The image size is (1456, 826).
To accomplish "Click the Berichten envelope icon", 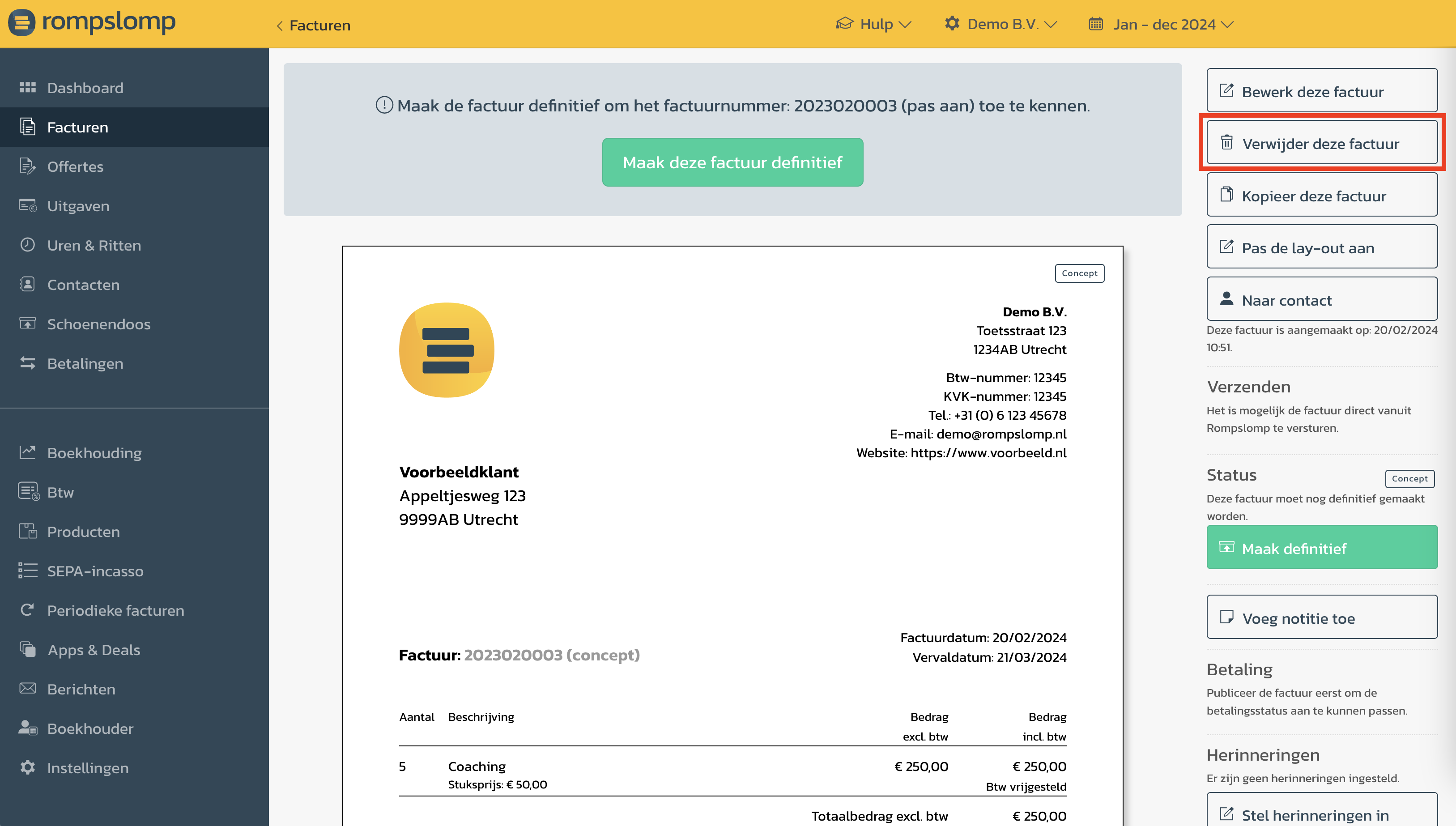I will [x=27, y=689].
